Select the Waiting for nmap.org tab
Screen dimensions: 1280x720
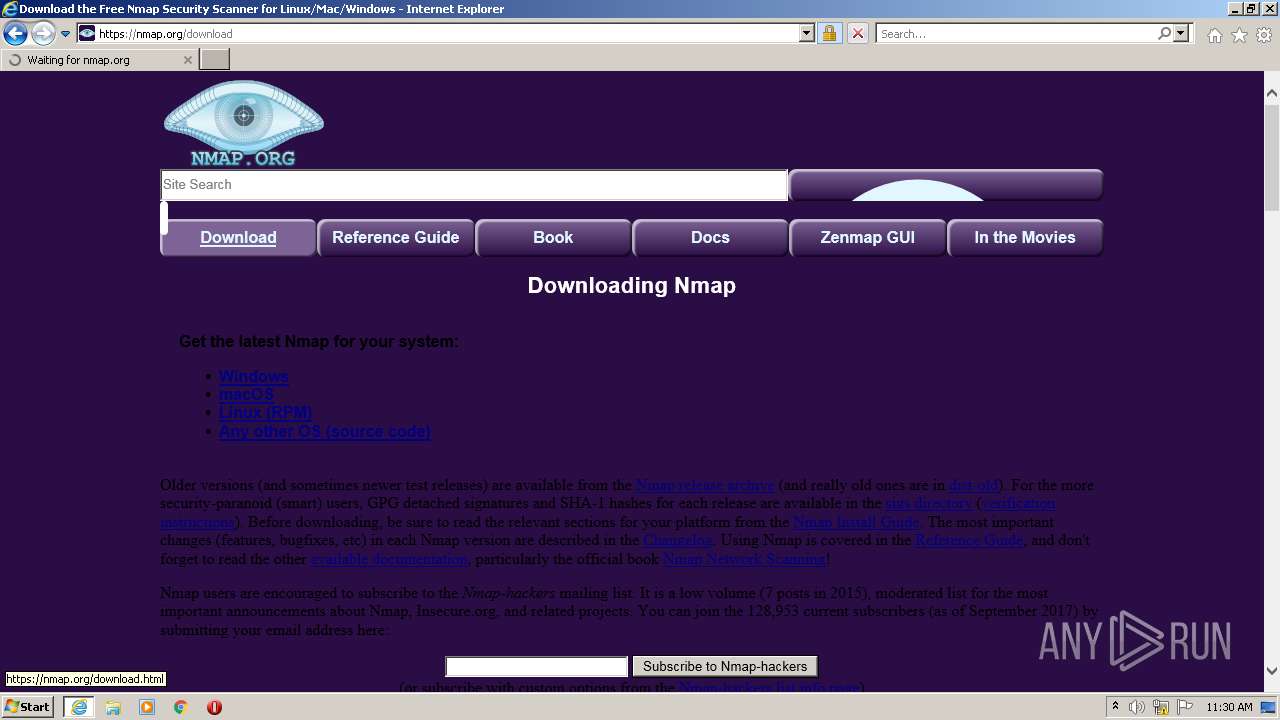pyautogui.click(x=98, y=60)
